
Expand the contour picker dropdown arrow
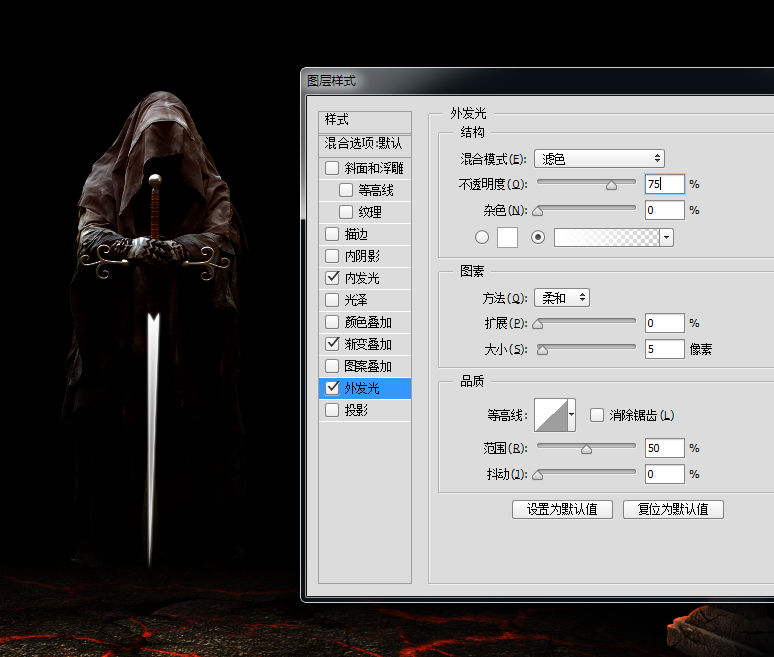tap(572, 414)
